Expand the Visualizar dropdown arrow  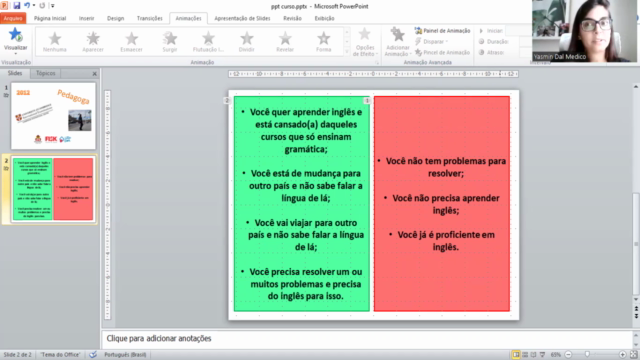click(x=16, y=53)
